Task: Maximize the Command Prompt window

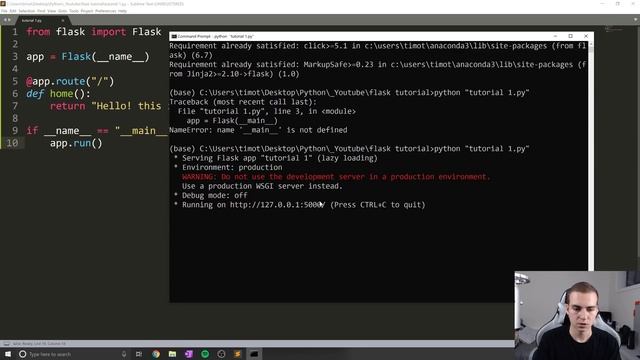Action: (x=571, y=36)
